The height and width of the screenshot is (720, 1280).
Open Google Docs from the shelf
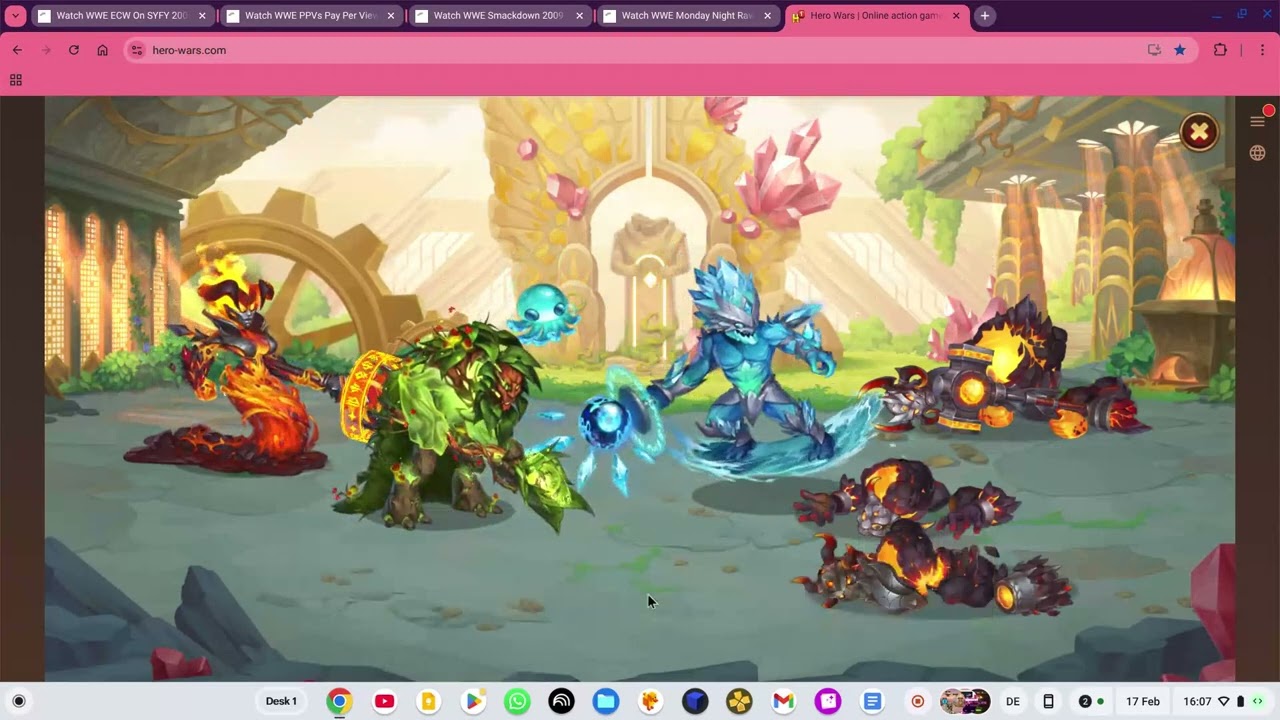coord(872,701)
